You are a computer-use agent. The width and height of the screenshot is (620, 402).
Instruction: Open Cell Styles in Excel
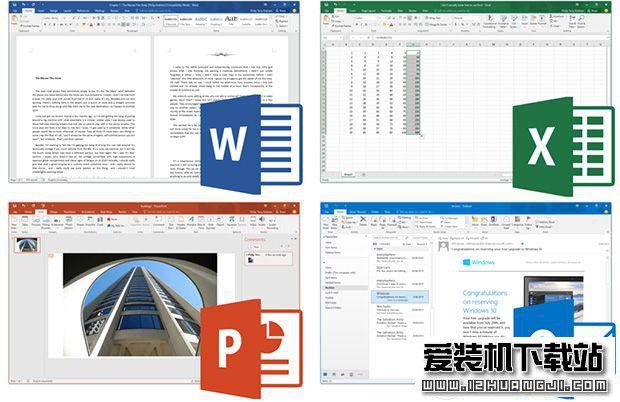(514, 21)
